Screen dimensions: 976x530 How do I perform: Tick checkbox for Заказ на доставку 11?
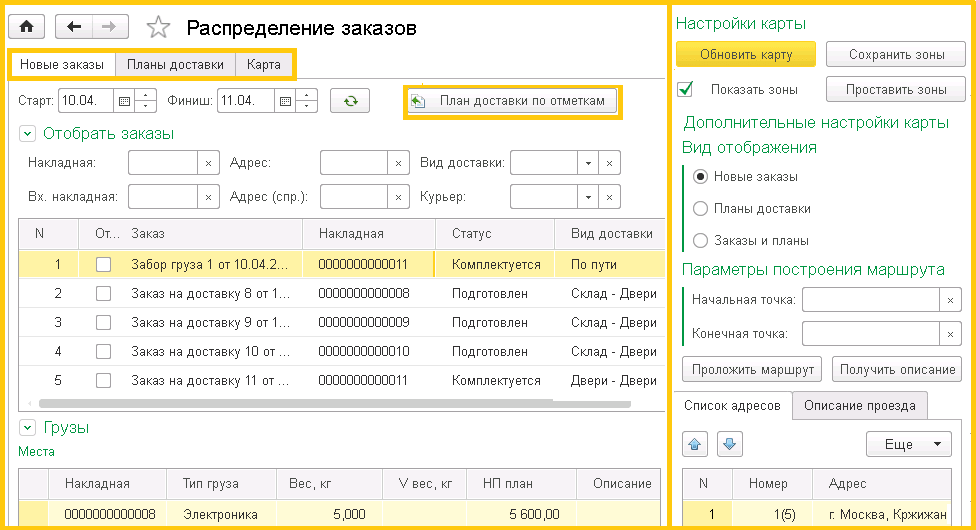pyautogui.click(x=103, y=381)
